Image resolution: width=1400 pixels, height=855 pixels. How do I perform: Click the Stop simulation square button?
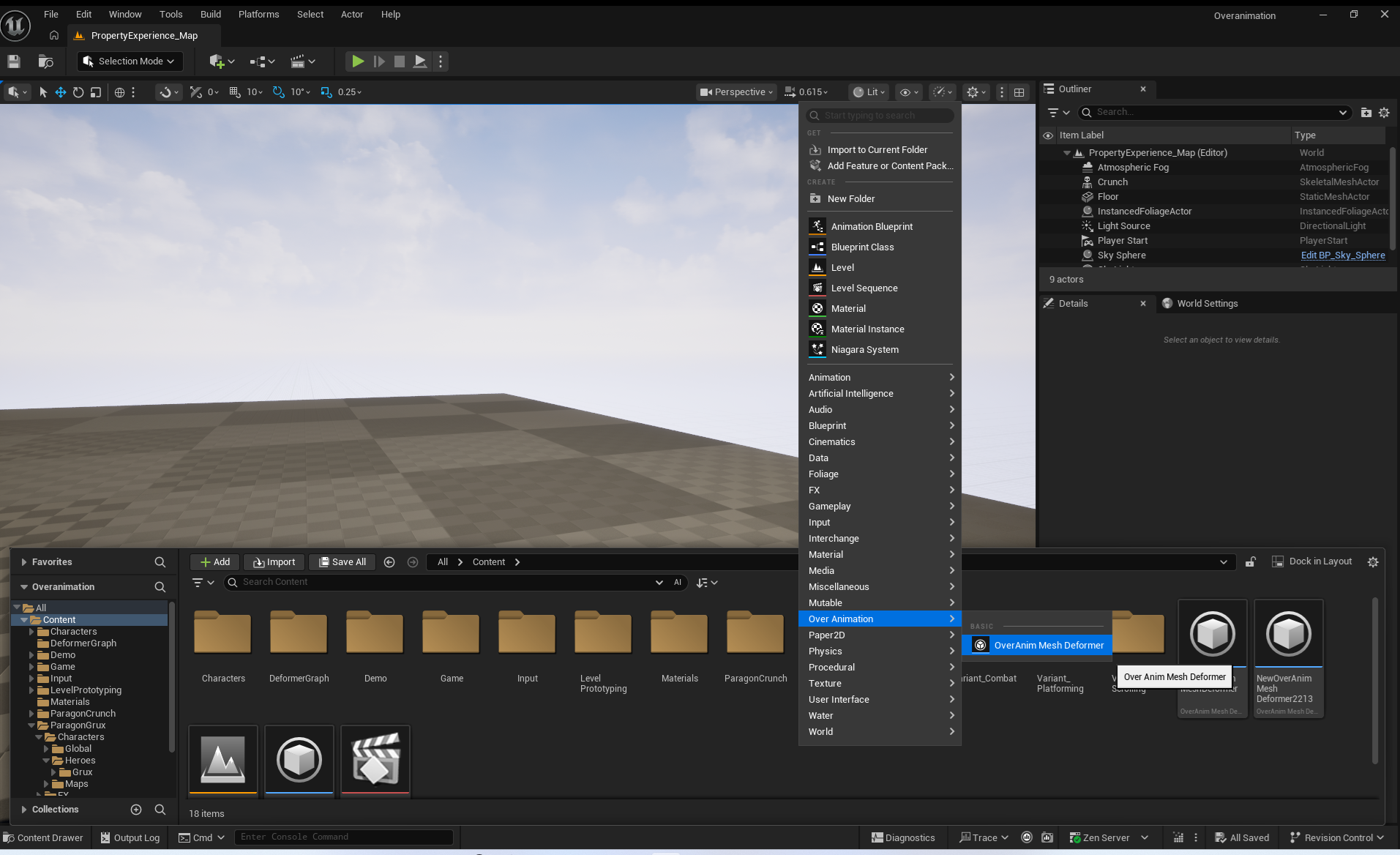pyautogui.click(x=399, y=61)
